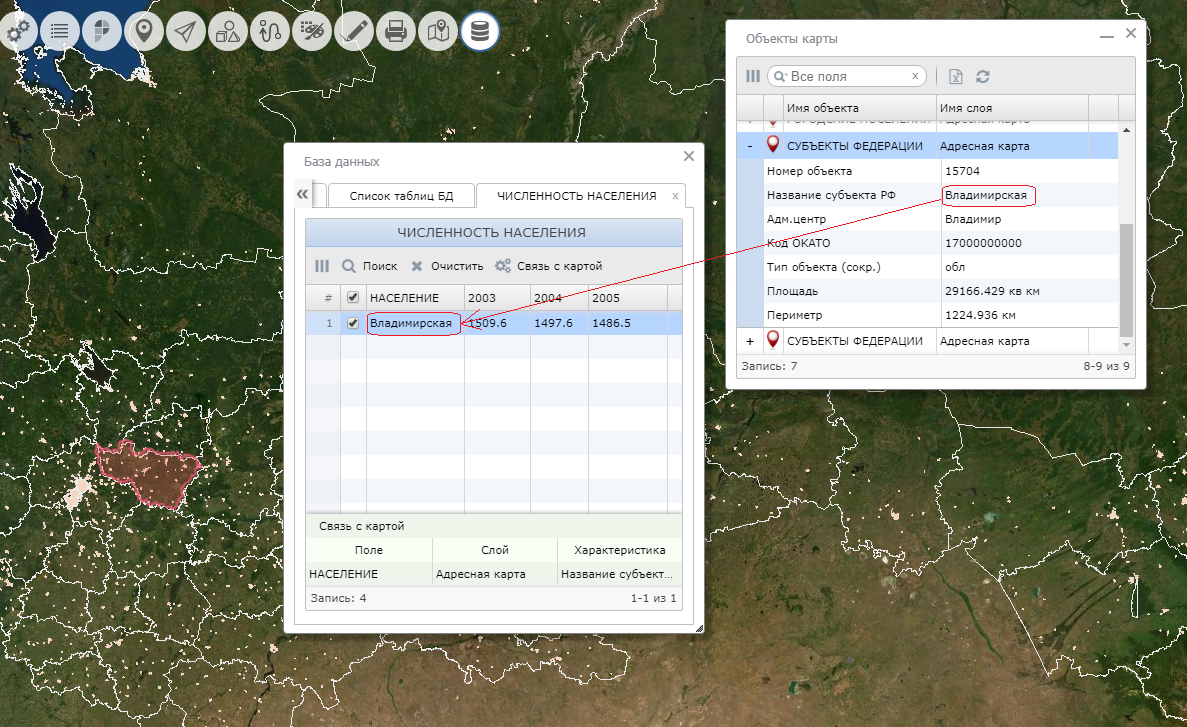Click the Связь с картой button
Viewport: 1187px width, 727px height.
click(x=549, y=266)
